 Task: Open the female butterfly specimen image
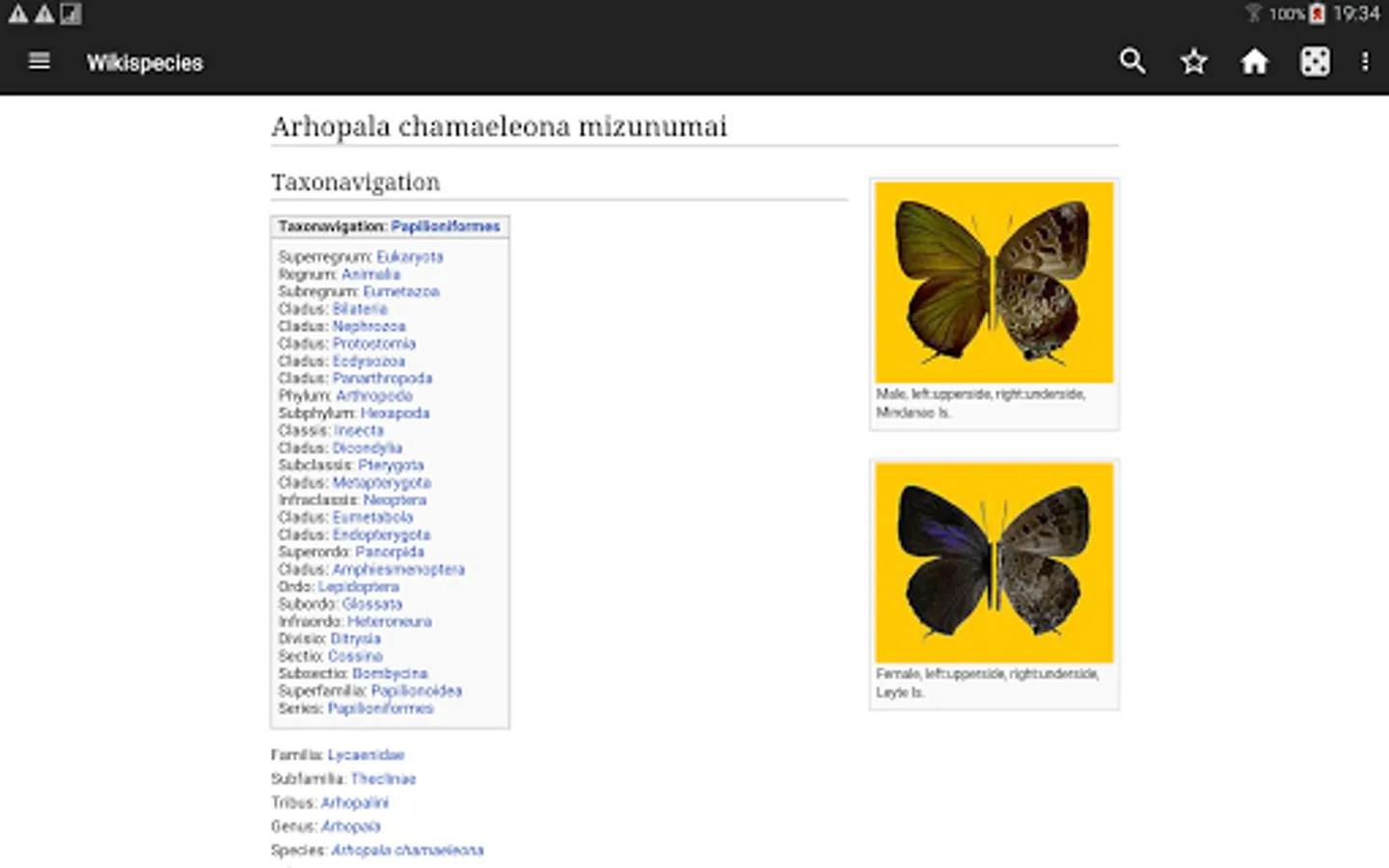[x=994, y=563]
